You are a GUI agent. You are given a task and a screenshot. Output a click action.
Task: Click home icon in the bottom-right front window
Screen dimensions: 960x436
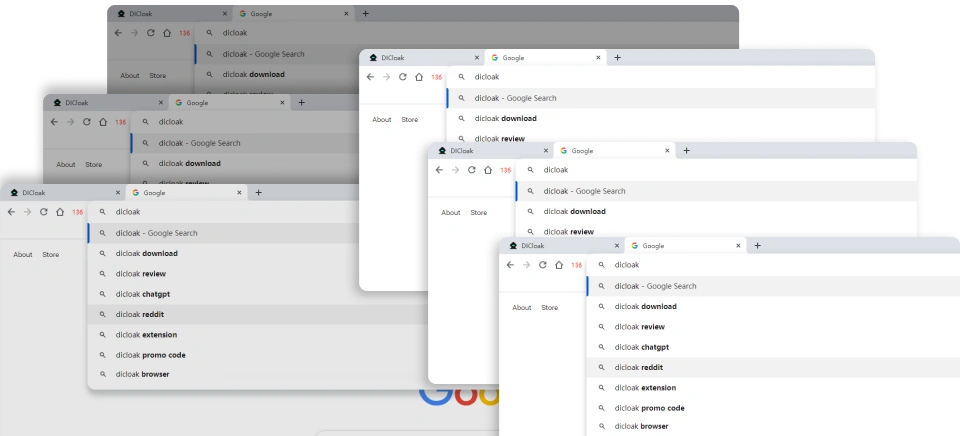pyautogui.click(x=559, y=265)
